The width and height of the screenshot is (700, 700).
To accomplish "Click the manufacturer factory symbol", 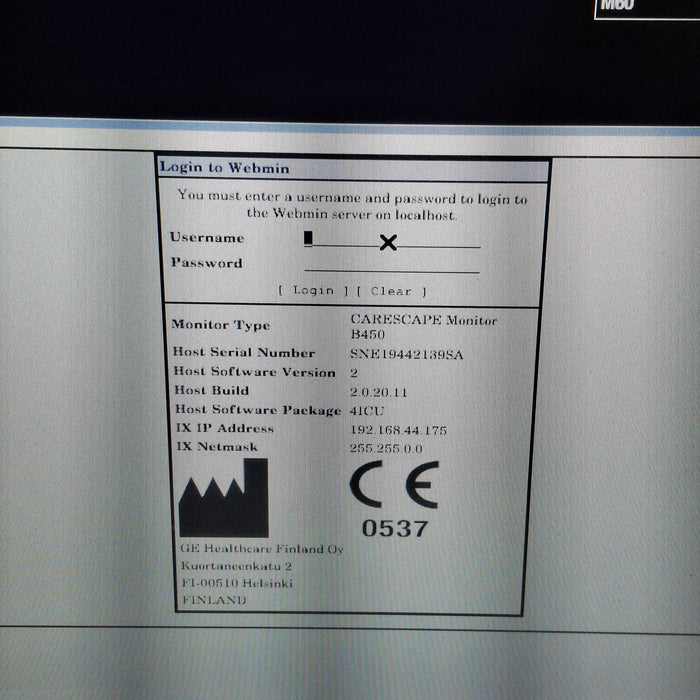I will click(224, 498).
